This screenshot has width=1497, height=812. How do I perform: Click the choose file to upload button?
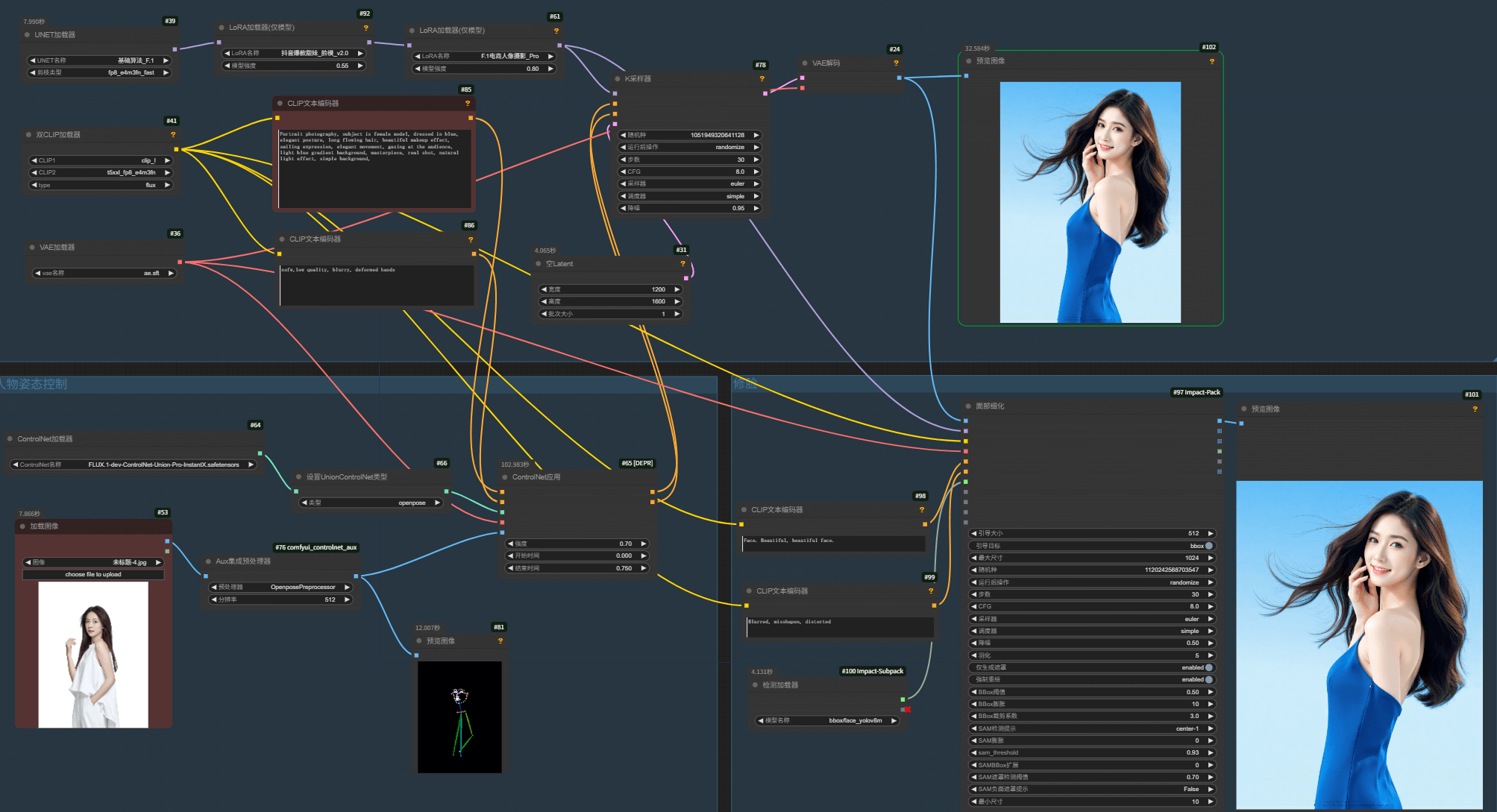pos(93,575)
